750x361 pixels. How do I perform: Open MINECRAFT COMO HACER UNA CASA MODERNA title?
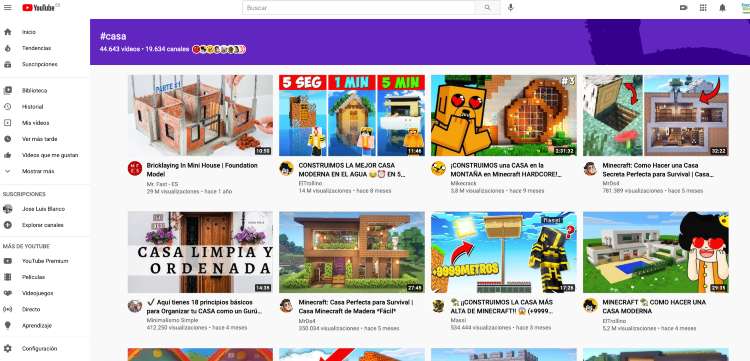point(654,307)
